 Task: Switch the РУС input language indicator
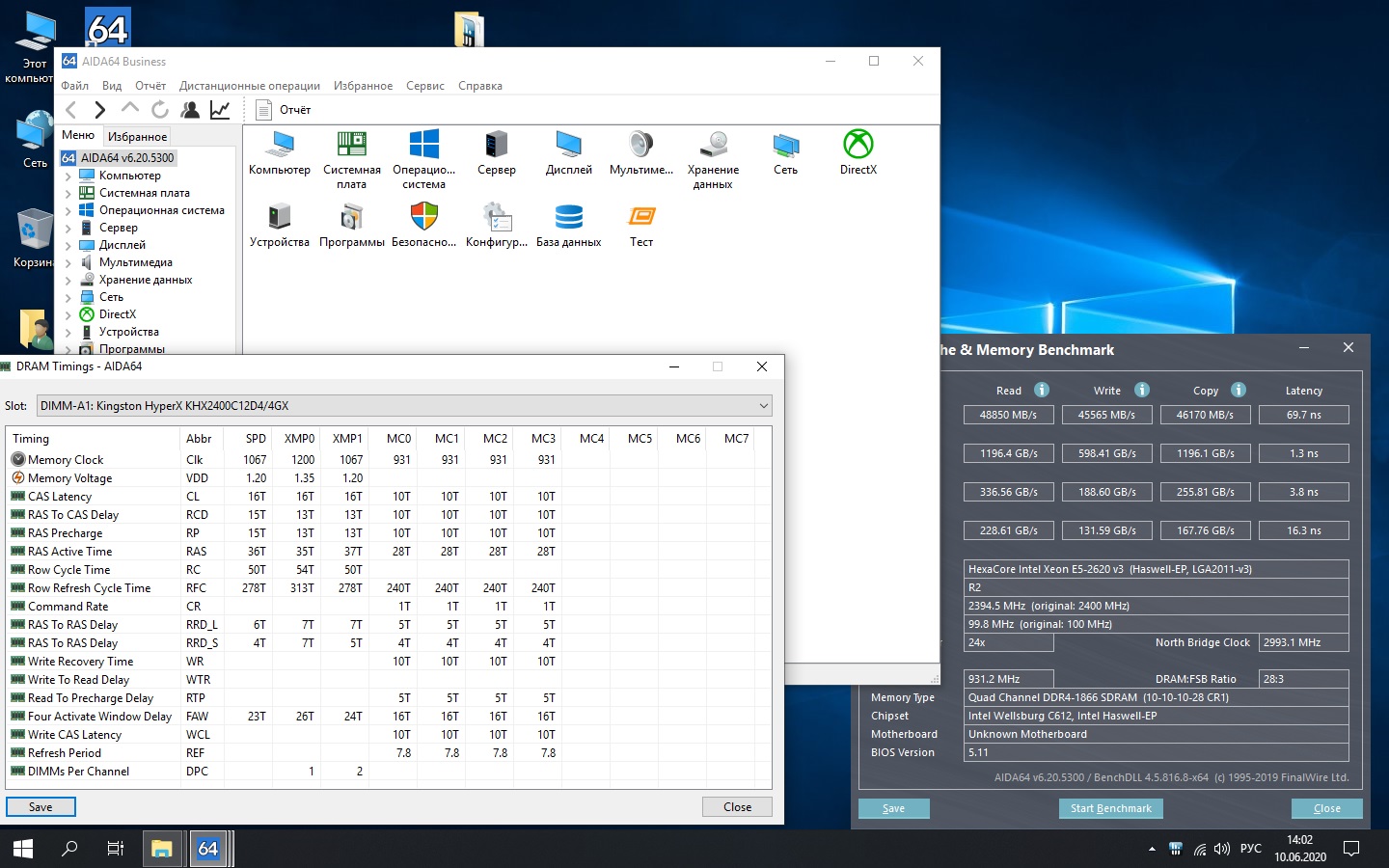1250,849
